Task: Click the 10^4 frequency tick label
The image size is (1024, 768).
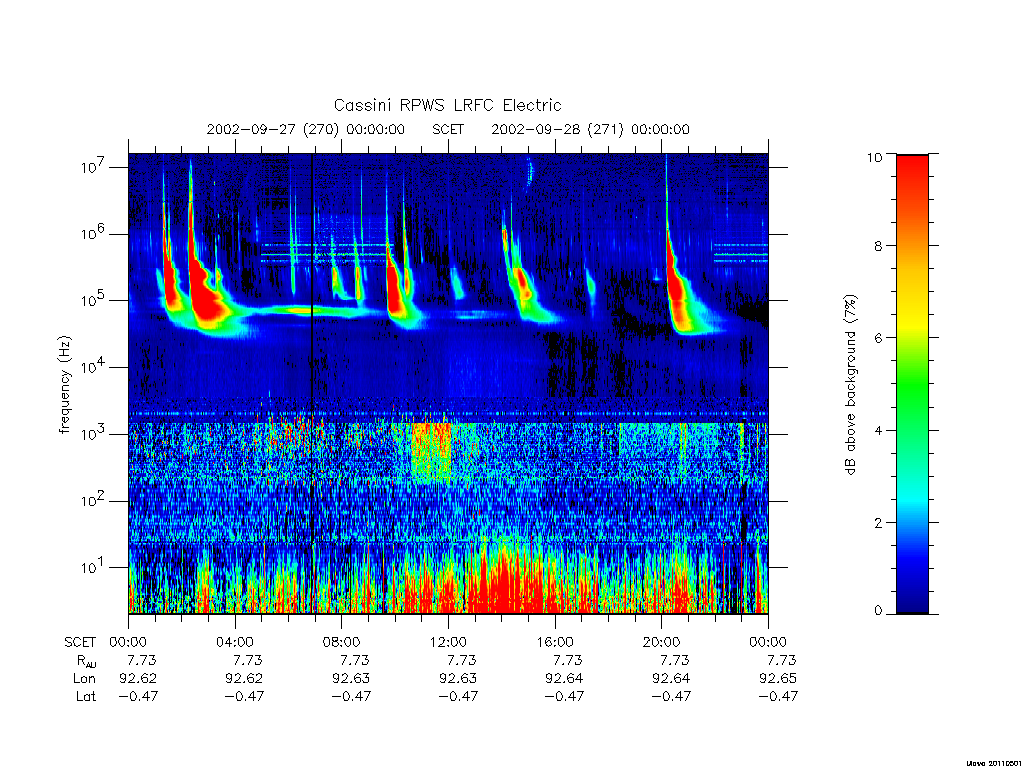Action: point(93,367)
